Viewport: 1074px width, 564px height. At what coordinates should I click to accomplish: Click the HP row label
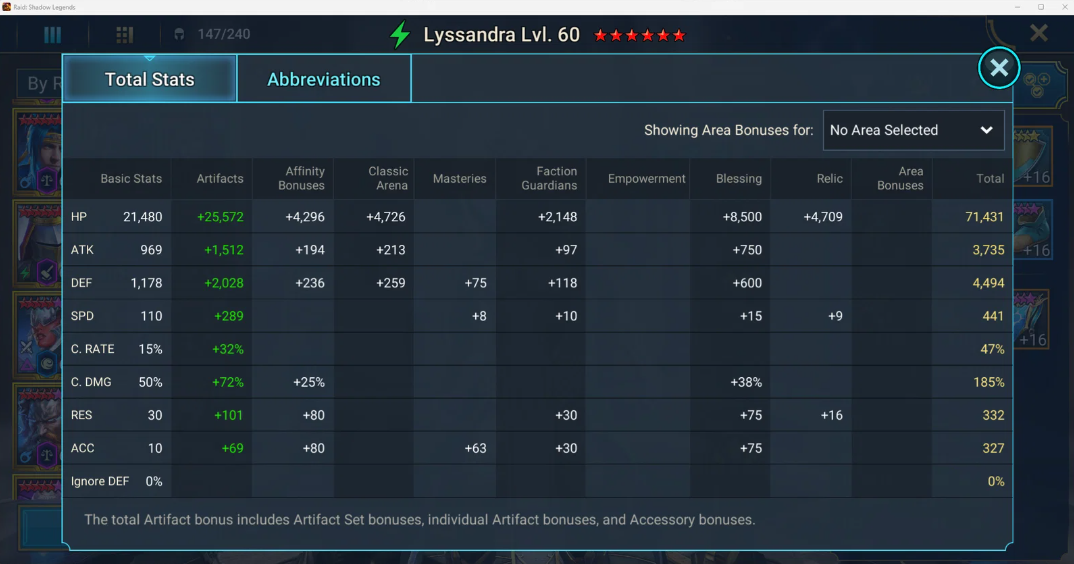click(x=79, y=217)
